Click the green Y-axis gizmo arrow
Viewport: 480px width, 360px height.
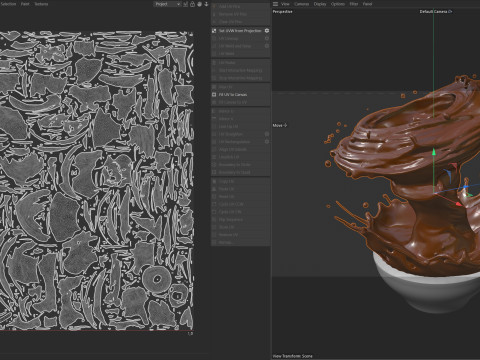tap(434, 152)
